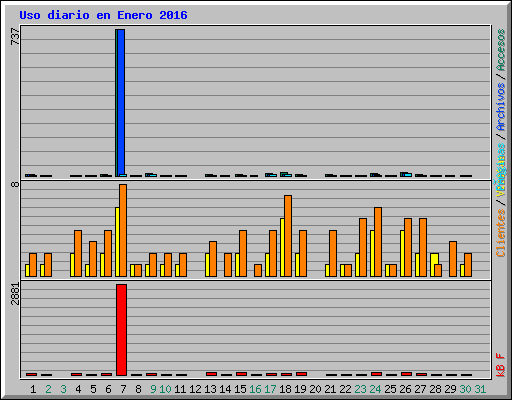Click the lone orange bar for day 29

pos(453,259)
